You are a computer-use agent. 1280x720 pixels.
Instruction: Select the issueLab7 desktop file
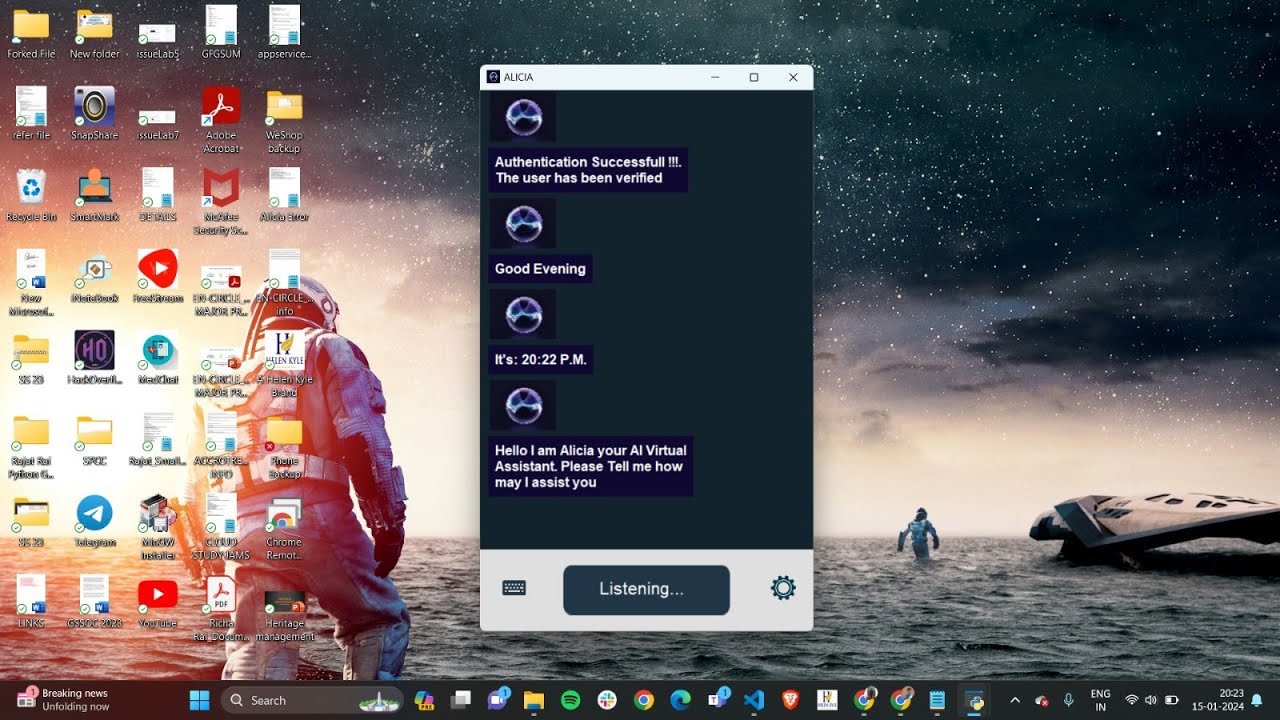[x=157, y=122]
